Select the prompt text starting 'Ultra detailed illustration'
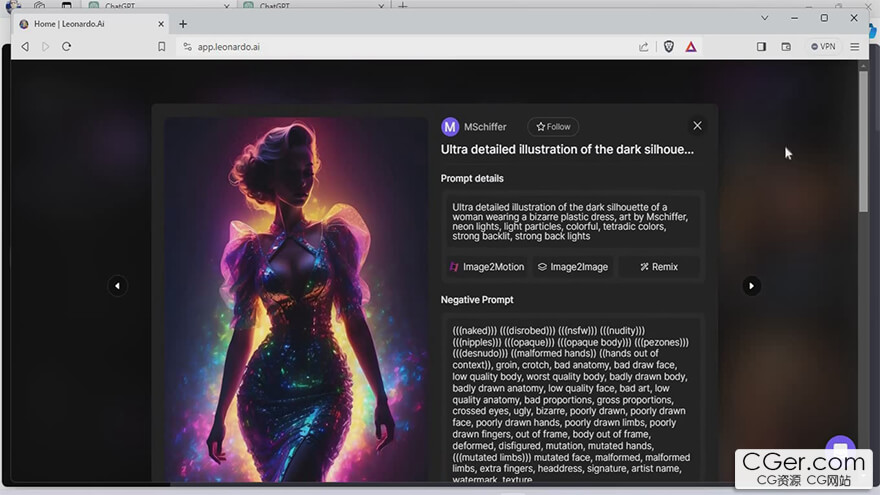Screen dimensions: 880x495 (570, 222)
